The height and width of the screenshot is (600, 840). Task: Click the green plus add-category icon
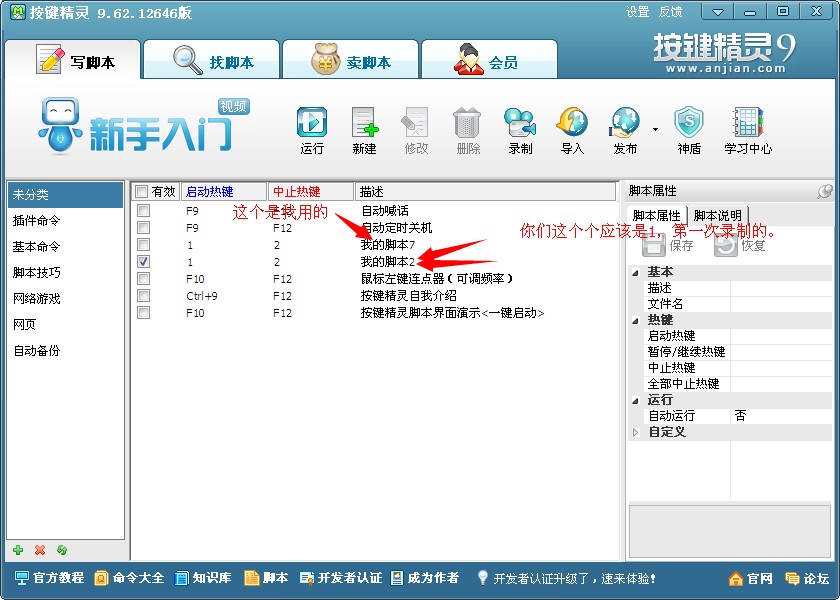pyautogui.click(x=18, y=550)
